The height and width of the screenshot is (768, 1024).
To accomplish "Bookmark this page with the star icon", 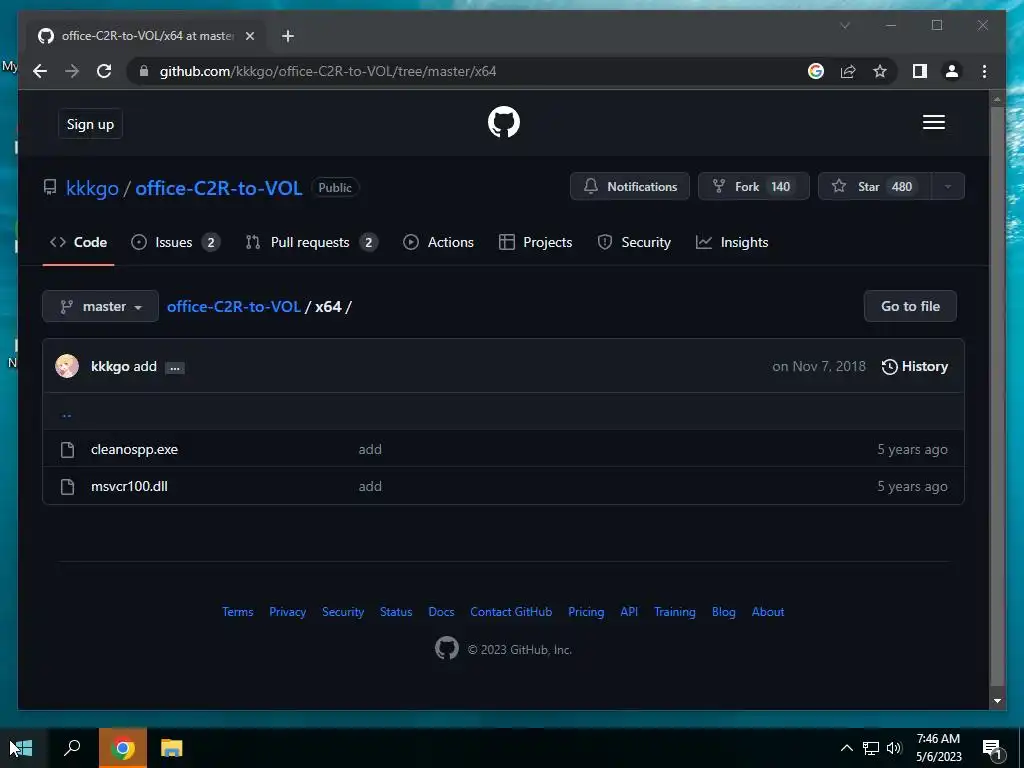I will tap(880, 71).
